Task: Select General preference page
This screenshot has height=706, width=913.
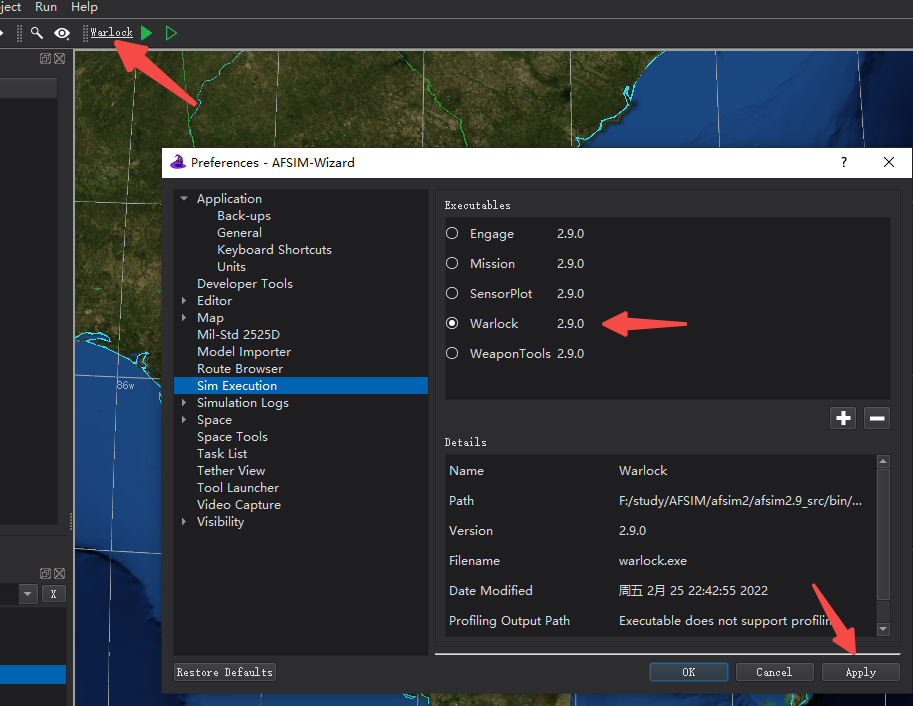Action: click(239, 232)
